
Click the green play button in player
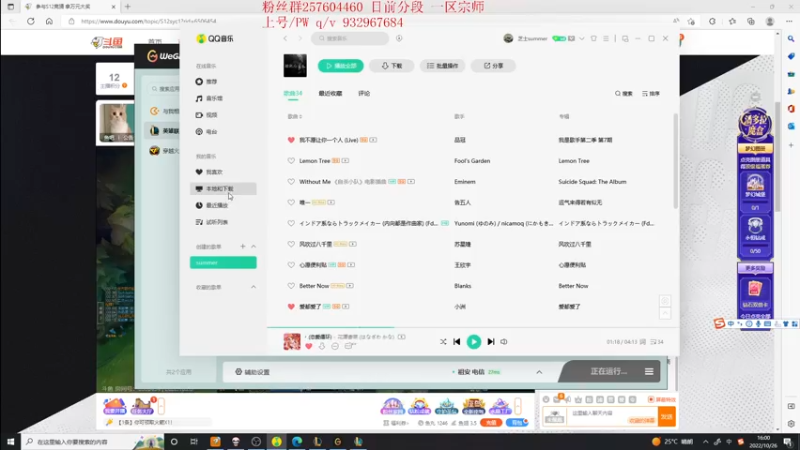(x=473, y=342)
